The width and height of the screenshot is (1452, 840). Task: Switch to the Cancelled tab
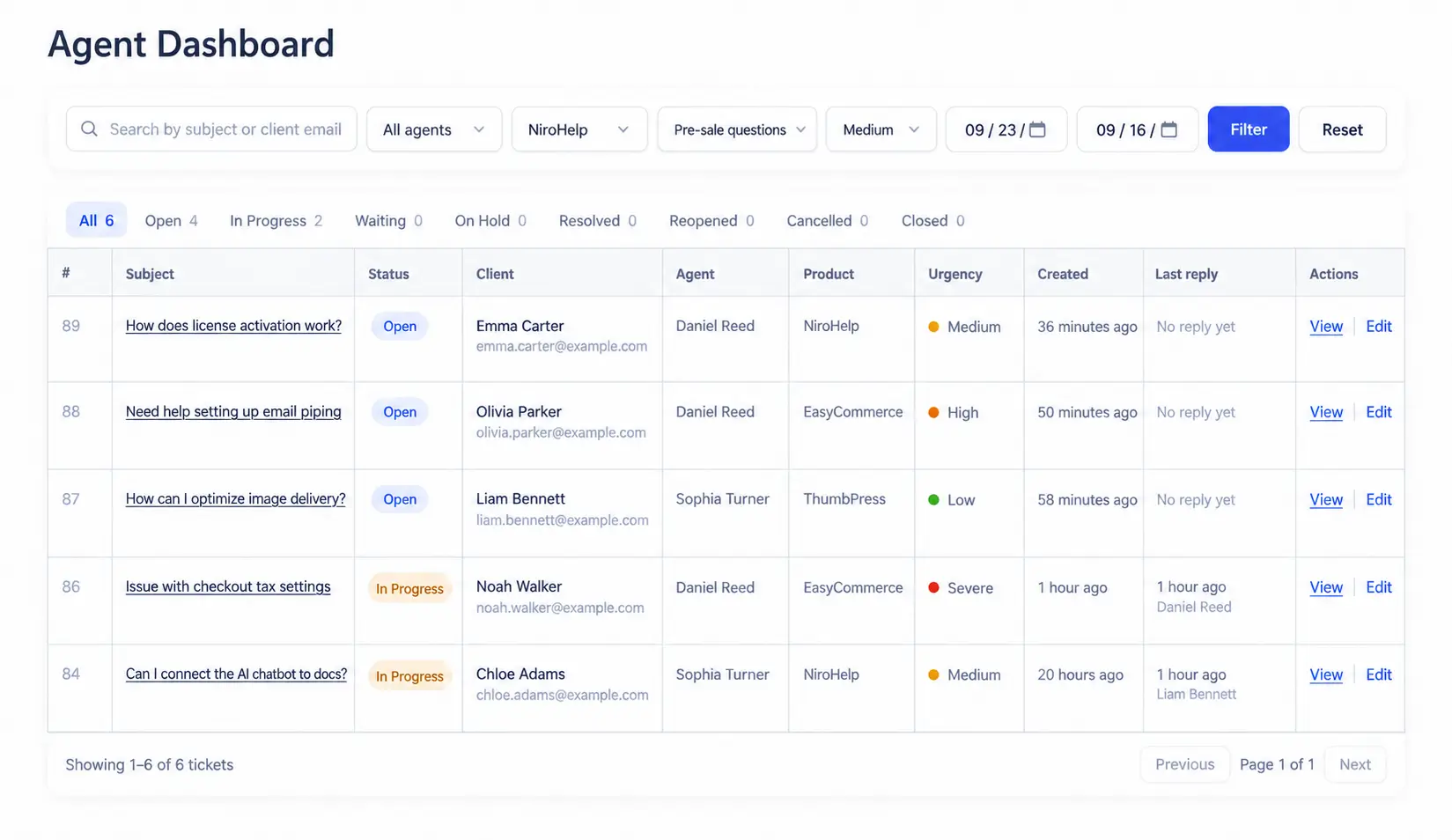pos(827,221)
